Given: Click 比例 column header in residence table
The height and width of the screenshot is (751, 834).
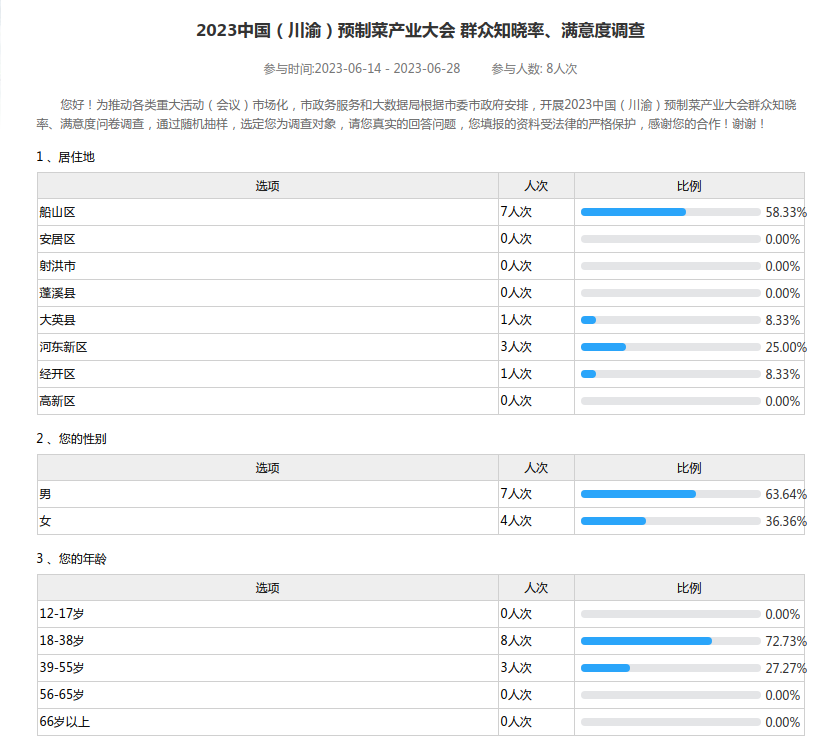Looking at the screenshot, I should [689, 186].
